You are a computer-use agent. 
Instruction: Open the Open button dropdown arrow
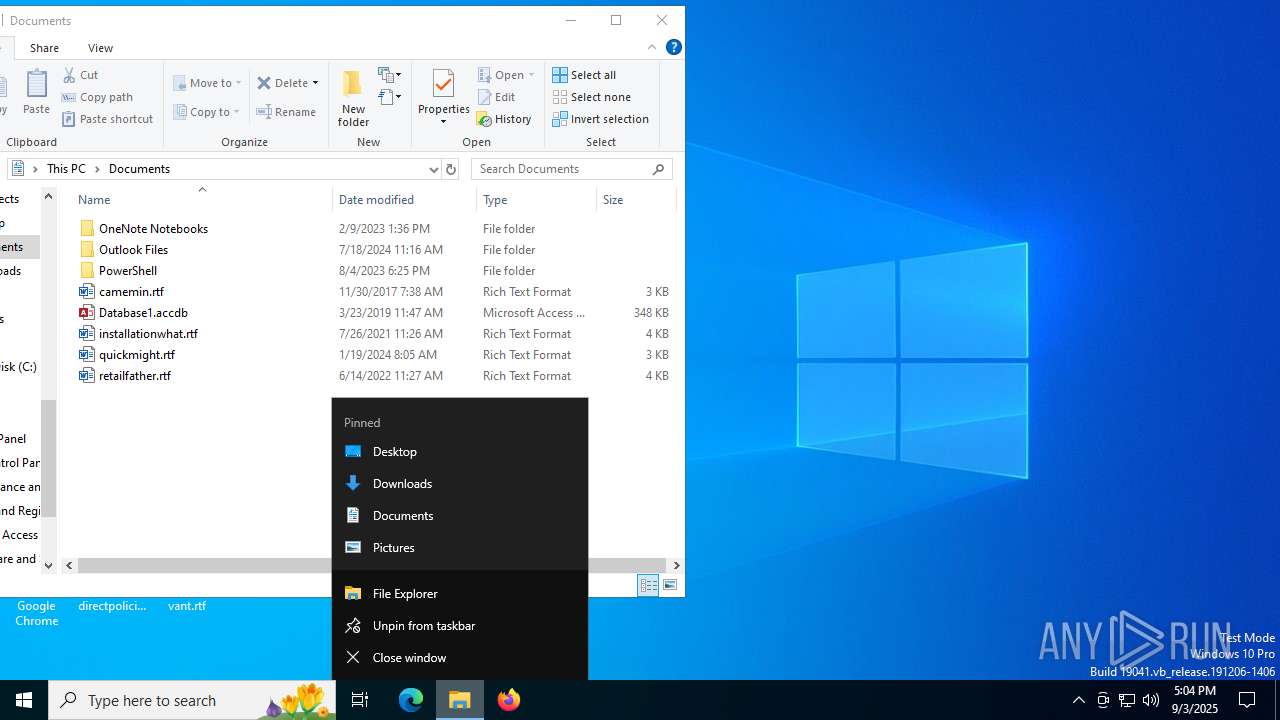click(x=531, y=75)
